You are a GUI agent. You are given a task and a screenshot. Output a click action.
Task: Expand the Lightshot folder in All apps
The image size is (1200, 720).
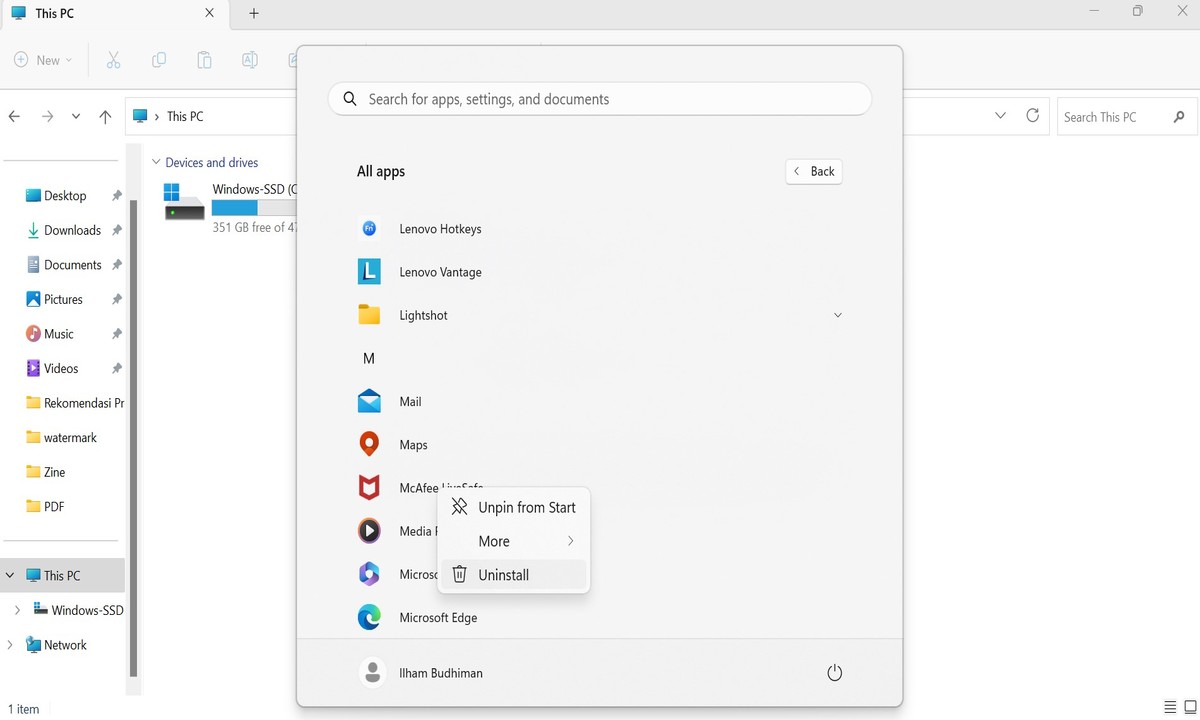(x=838, y=315)
